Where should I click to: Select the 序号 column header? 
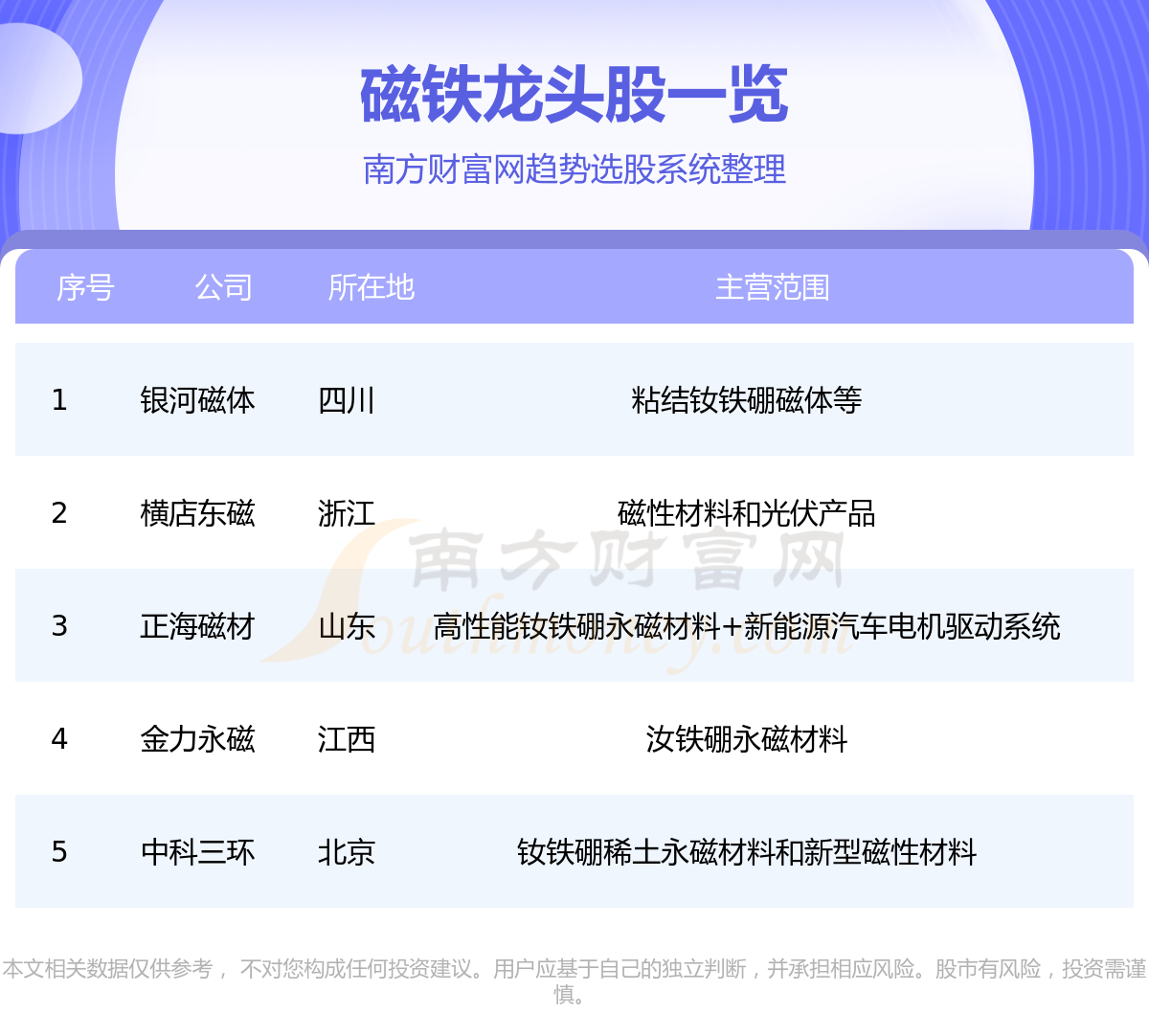pos(85,287)
